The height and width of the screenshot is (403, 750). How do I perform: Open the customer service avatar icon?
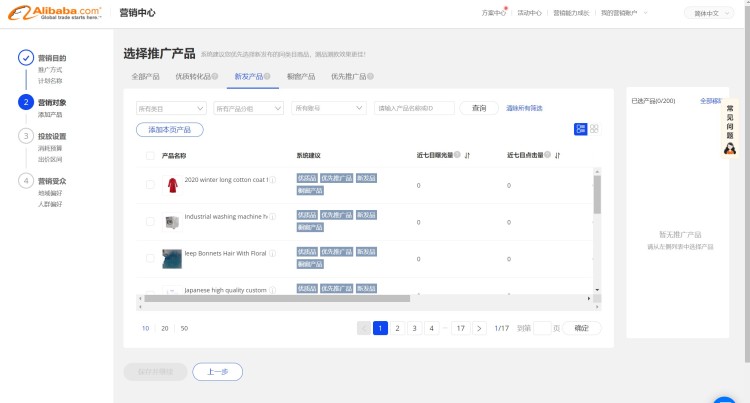click(x=730, y=148)
